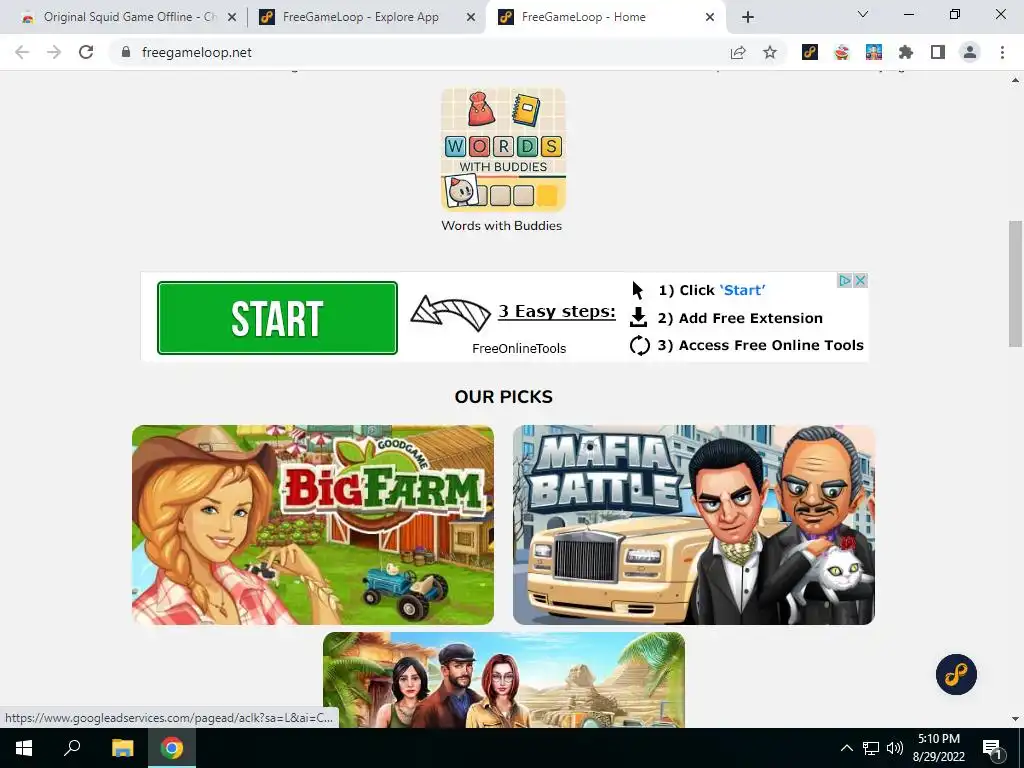This screenshot has height=768, width=1024.
Task: Reload the freegameloop.net page
Action: 86,52
